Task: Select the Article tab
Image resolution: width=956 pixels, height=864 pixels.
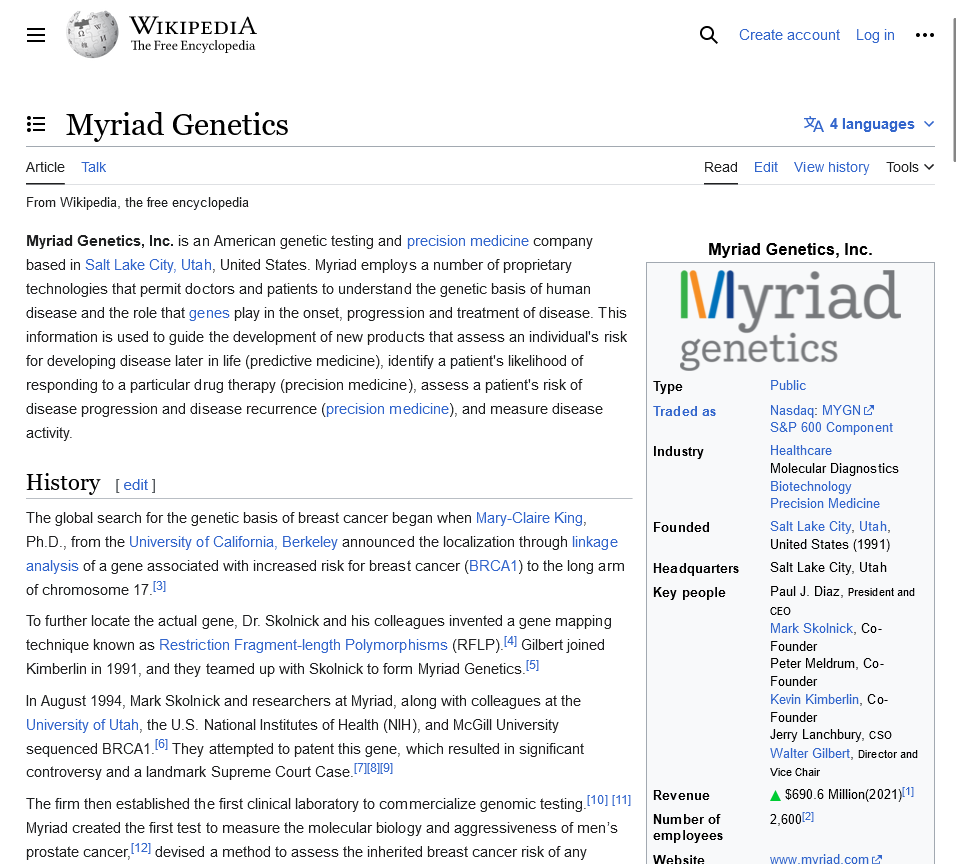Action: [x=45, y=167]
